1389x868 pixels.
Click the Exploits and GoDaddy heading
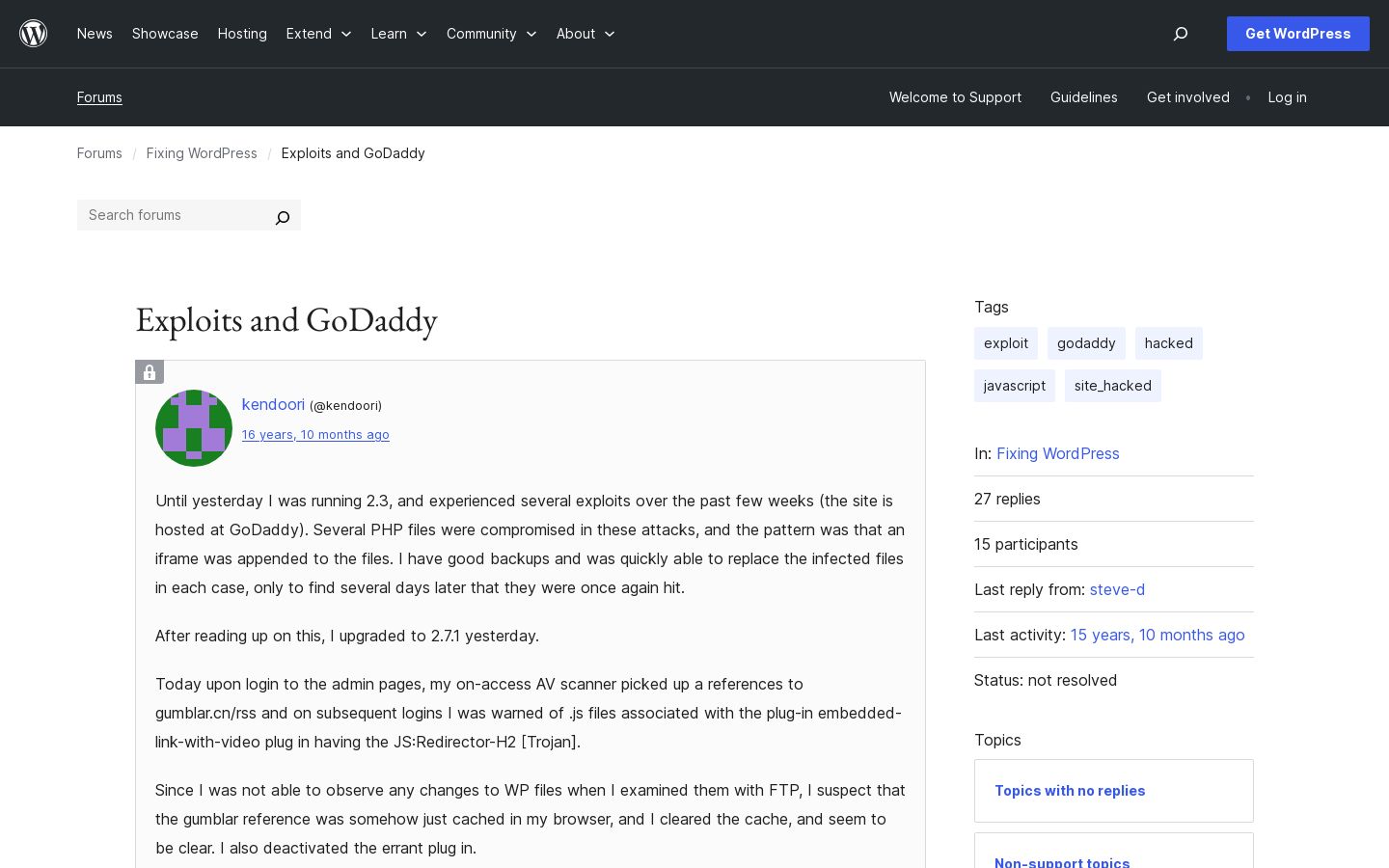pos(286,320)
